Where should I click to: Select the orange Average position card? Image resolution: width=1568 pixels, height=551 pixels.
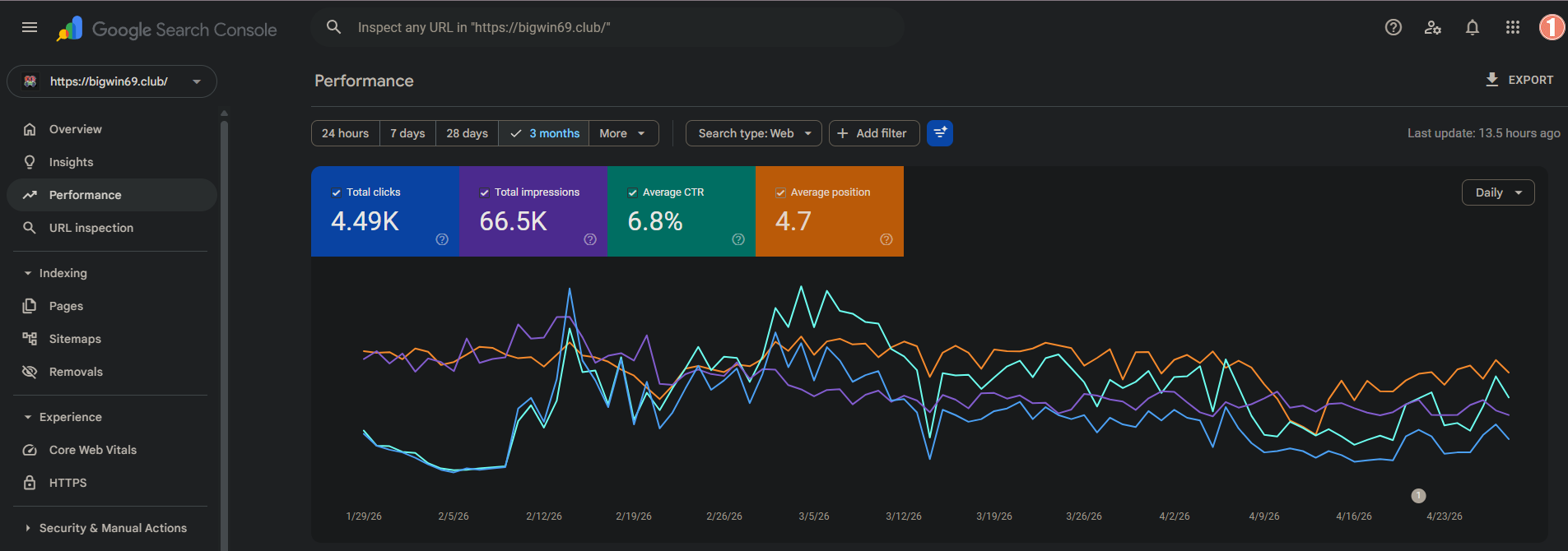pyautogui.click(x=830, y=211)
